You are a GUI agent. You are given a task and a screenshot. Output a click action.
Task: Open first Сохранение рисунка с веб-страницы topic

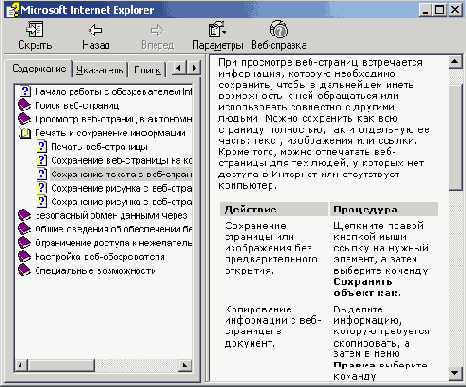[122, 188]
